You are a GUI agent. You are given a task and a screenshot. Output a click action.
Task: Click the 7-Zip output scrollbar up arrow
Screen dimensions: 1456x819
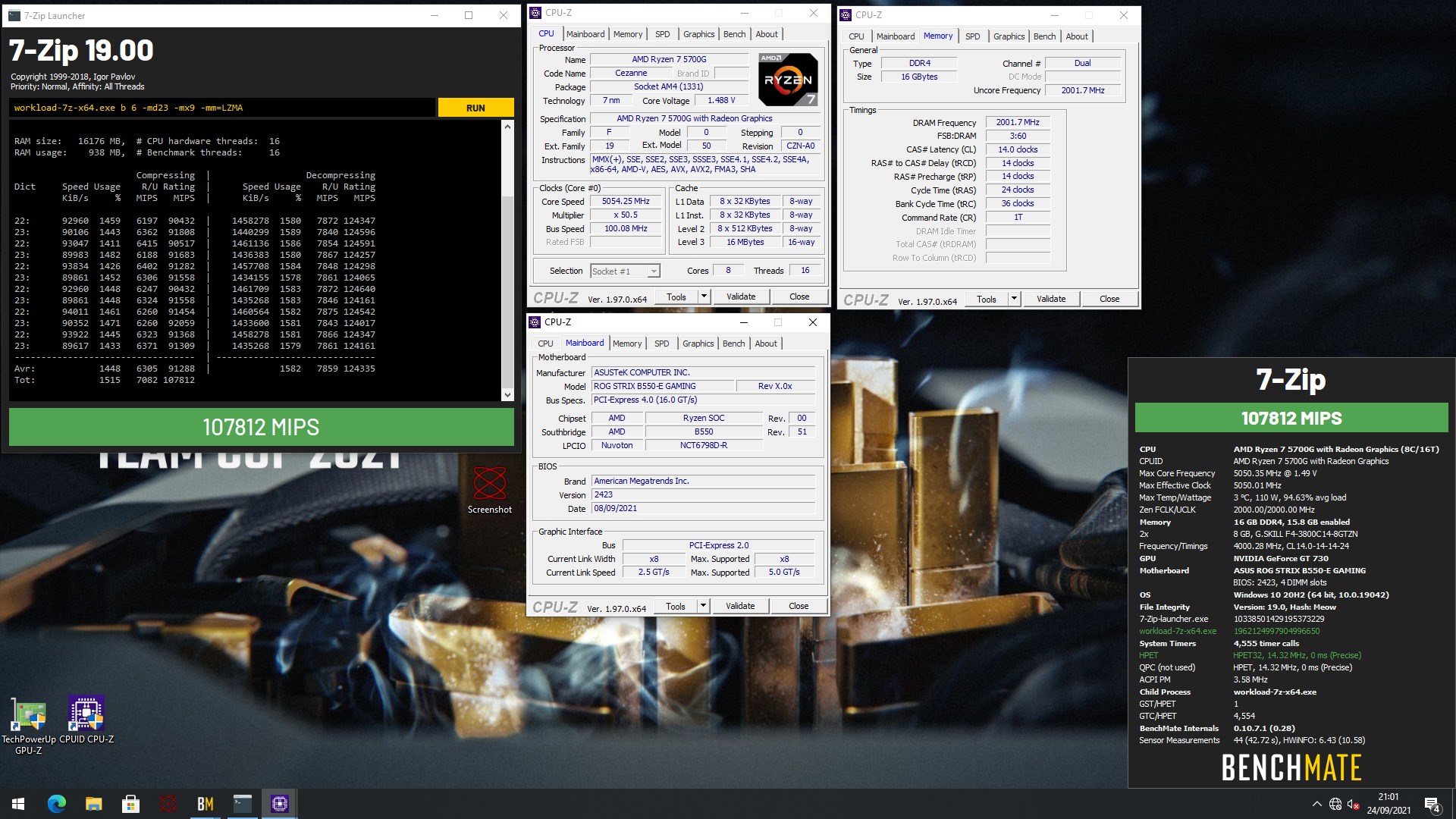pos(507,127)
